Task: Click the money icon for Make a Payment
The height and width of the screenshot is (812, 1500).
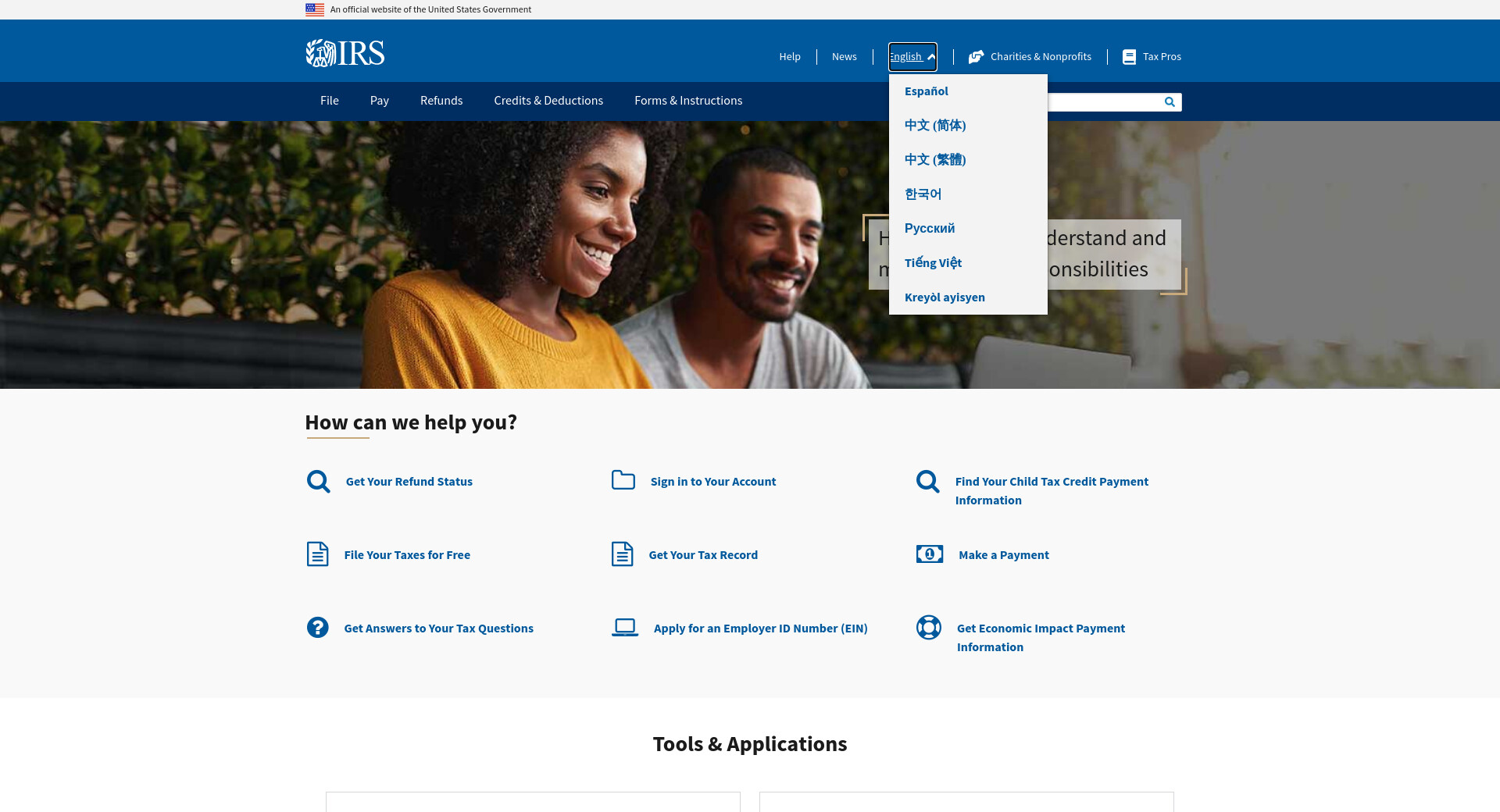Action: pos(929,554)
